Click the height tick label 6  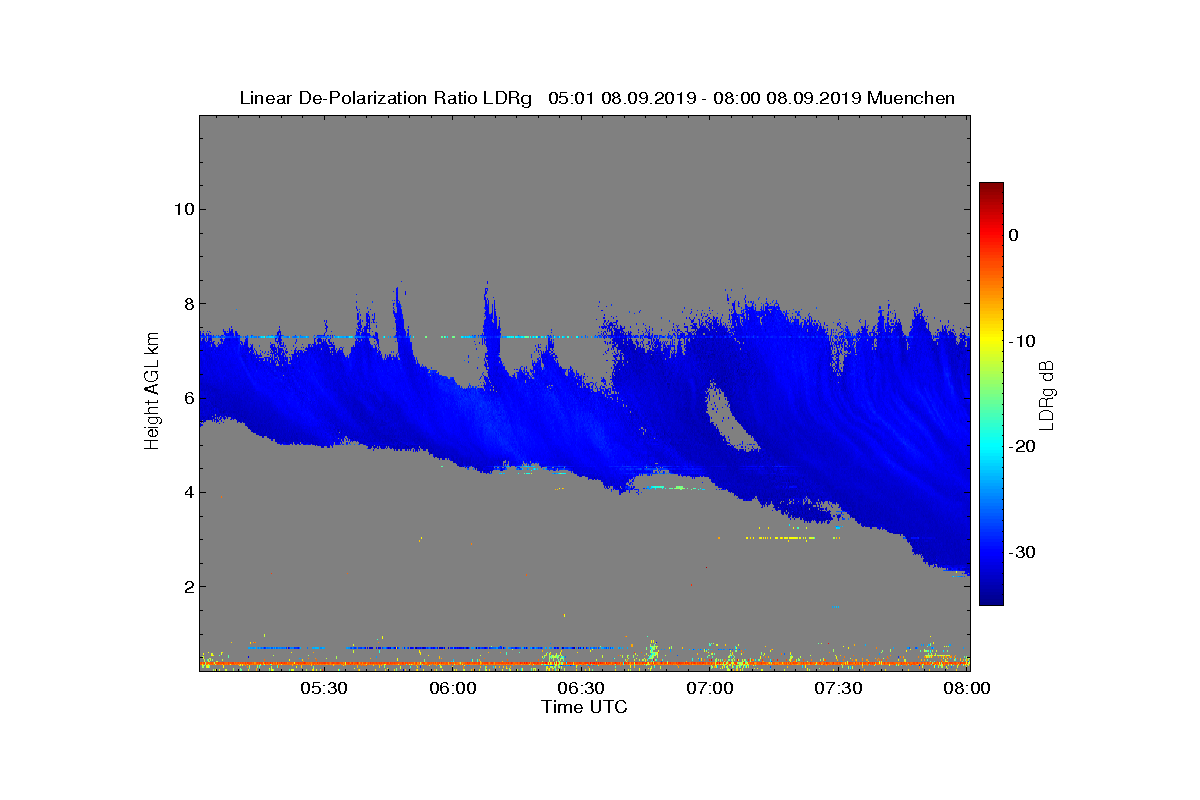(187, 398)
